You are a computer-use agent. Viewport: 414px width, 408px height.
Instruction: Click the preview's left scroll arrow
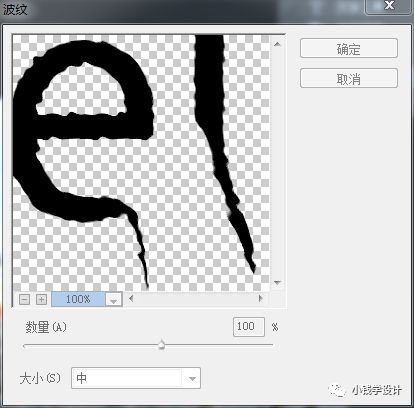pyautogui.click(x=131, y=298)
